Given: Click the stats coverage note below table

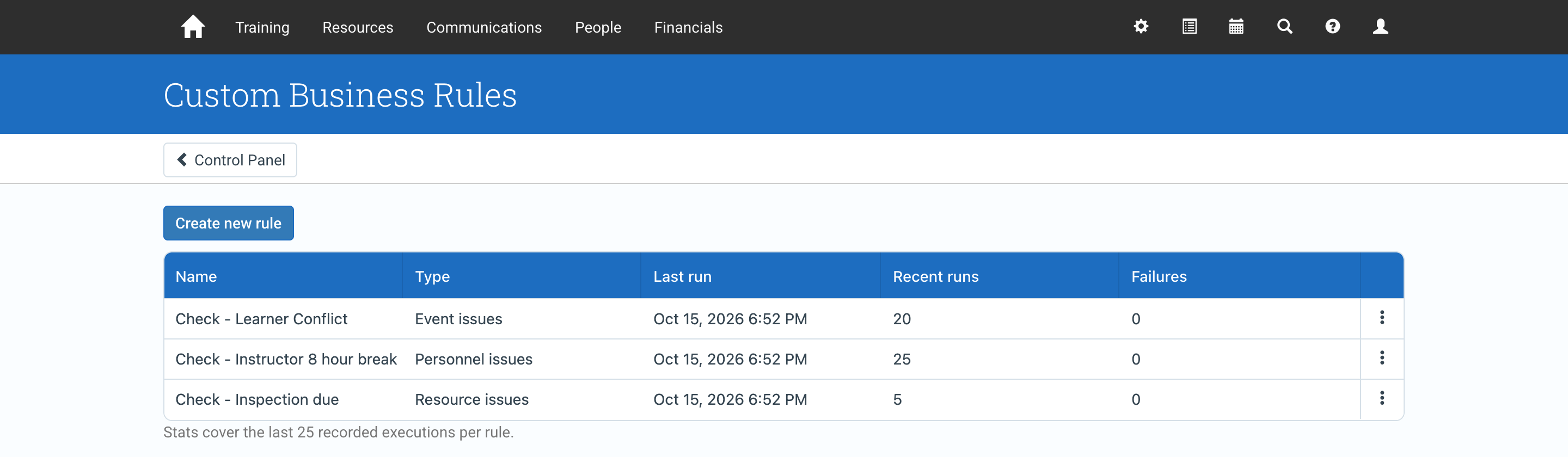Looking at the screenshot, I should [339, 432].
